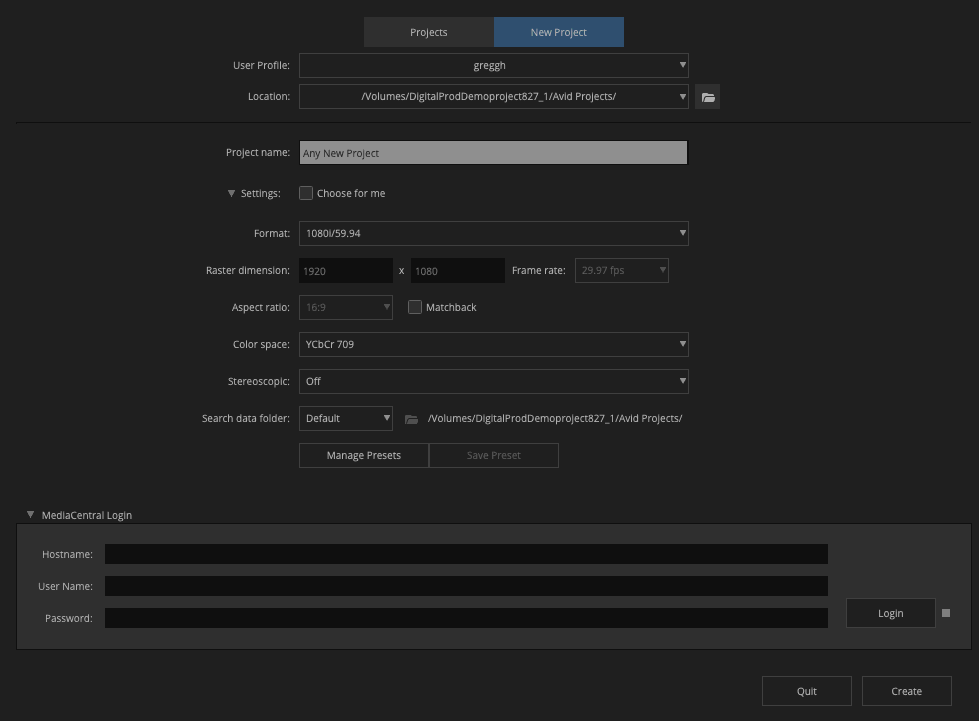Screen dimensions: 979x721
Task: Open the User Profile dropdown
Action: pyautogui.click(x=493, y=66)
